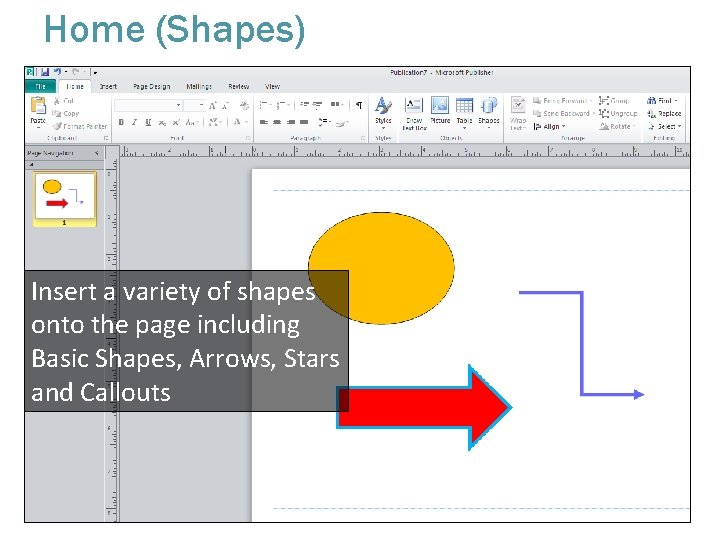This screenshot has height=540, width=720.
Task: Click the Decrease Indent icon
Action: (304, 106)
